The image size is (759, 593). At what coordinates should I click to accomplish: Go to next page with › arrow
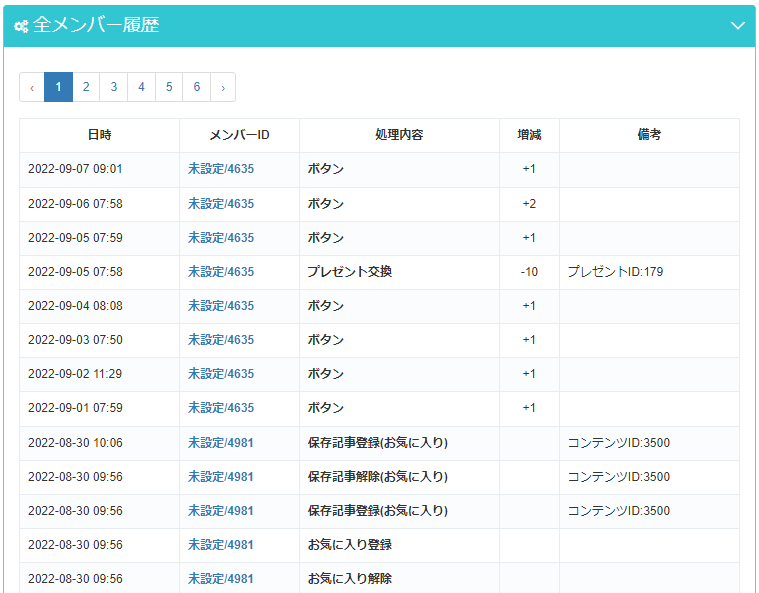coord(222,87)
